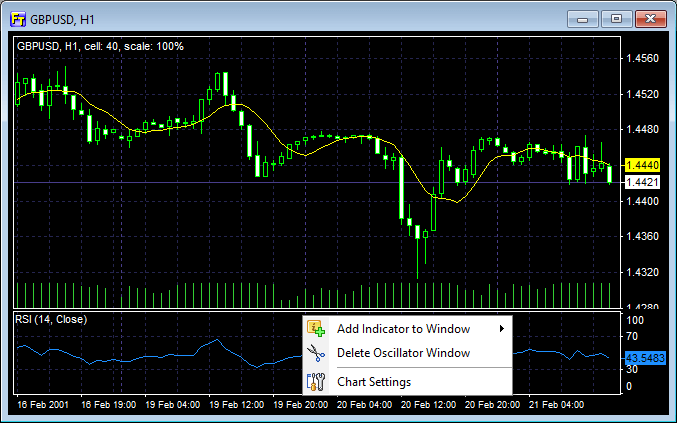Image resolution: width=677 pixels, height=423 pixels.
Task: Click the 1.4480 price axis label
Action: [x=642, y=129]
